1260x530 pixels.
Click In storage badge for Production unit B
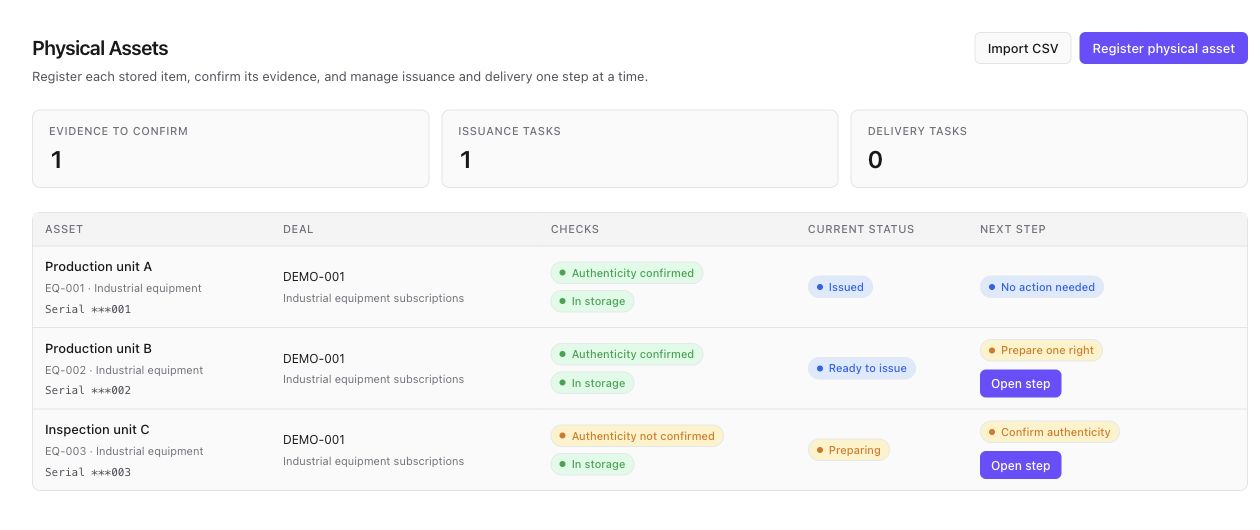pyautogui.click(x=592, y=383)
